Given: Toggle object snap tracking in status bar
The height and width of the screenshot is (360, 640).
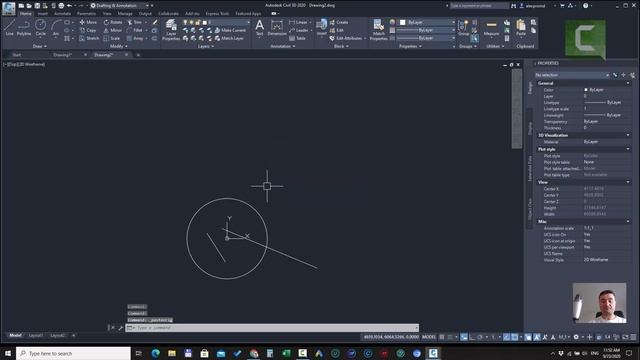Looking at the screenshot, I should 507,337.
